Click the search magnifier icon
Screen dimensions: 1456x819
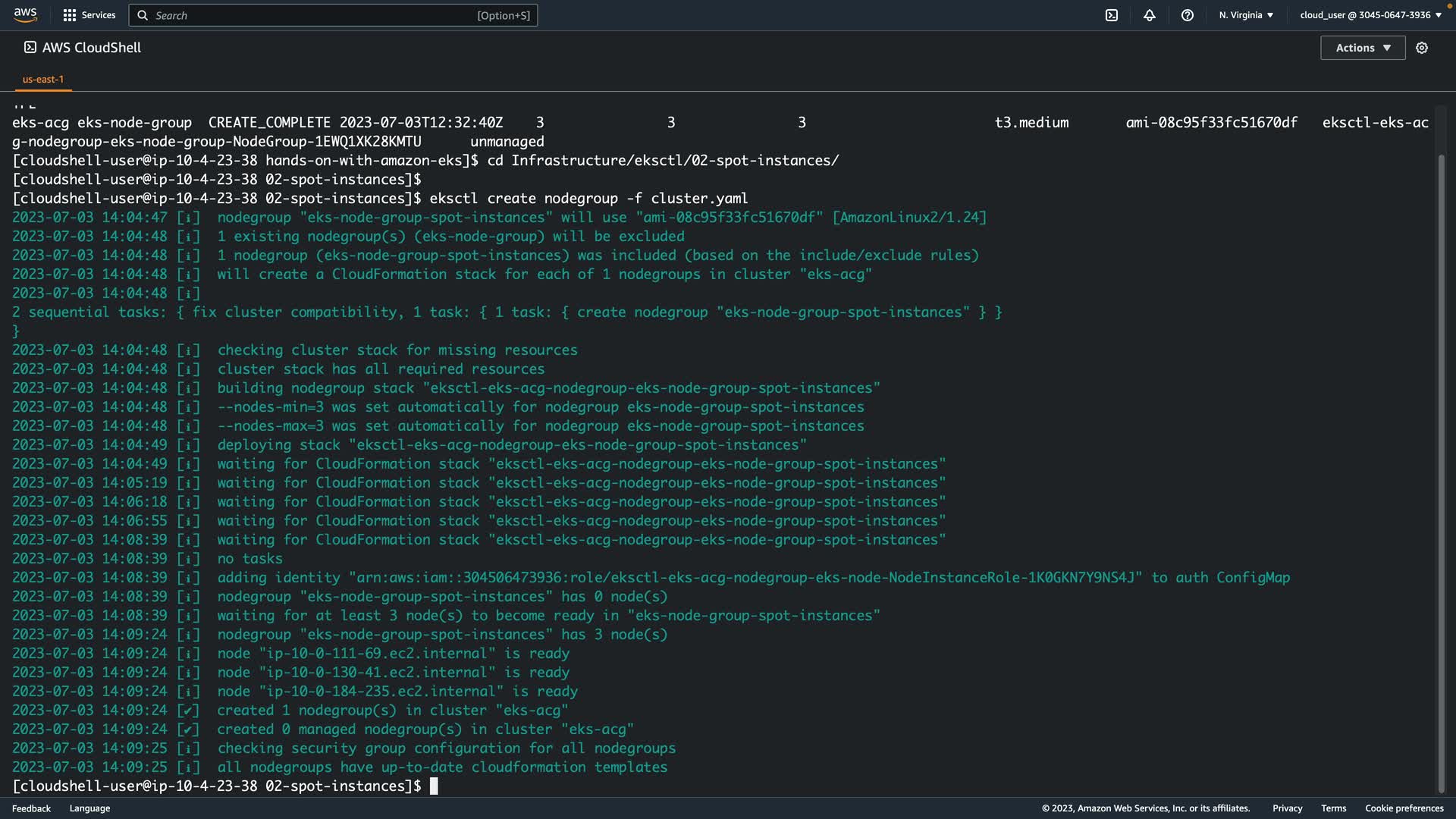click(143, 15)
